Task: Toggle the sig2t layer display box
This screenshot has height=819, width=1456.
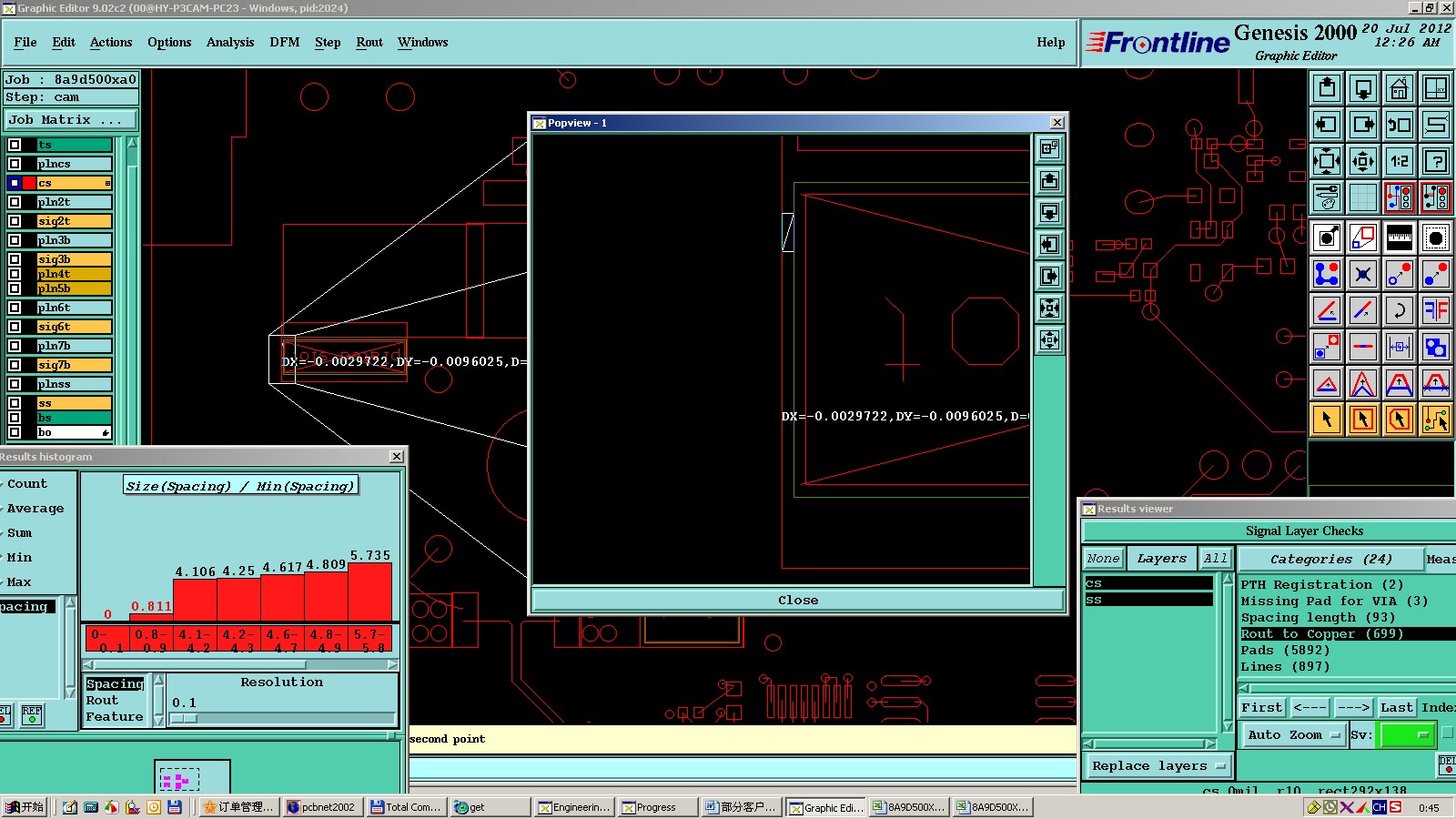Action: pyautogui.click(x=15, y=221)
